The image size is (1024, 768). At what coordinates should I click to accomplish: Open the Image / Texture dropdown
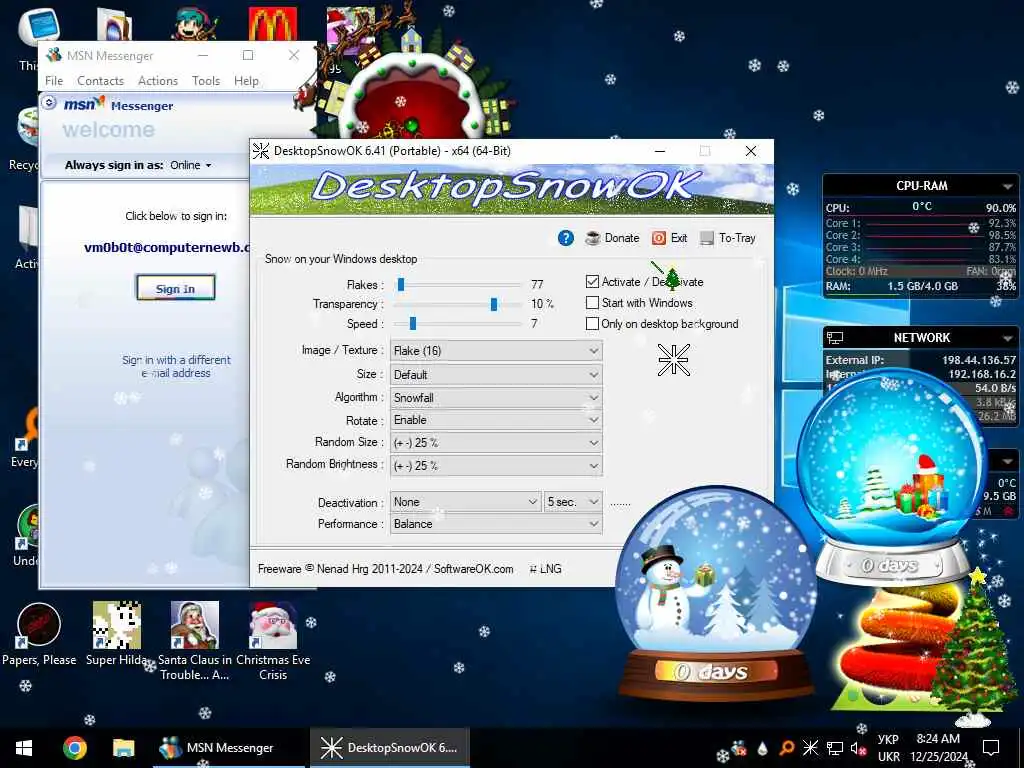496,351
